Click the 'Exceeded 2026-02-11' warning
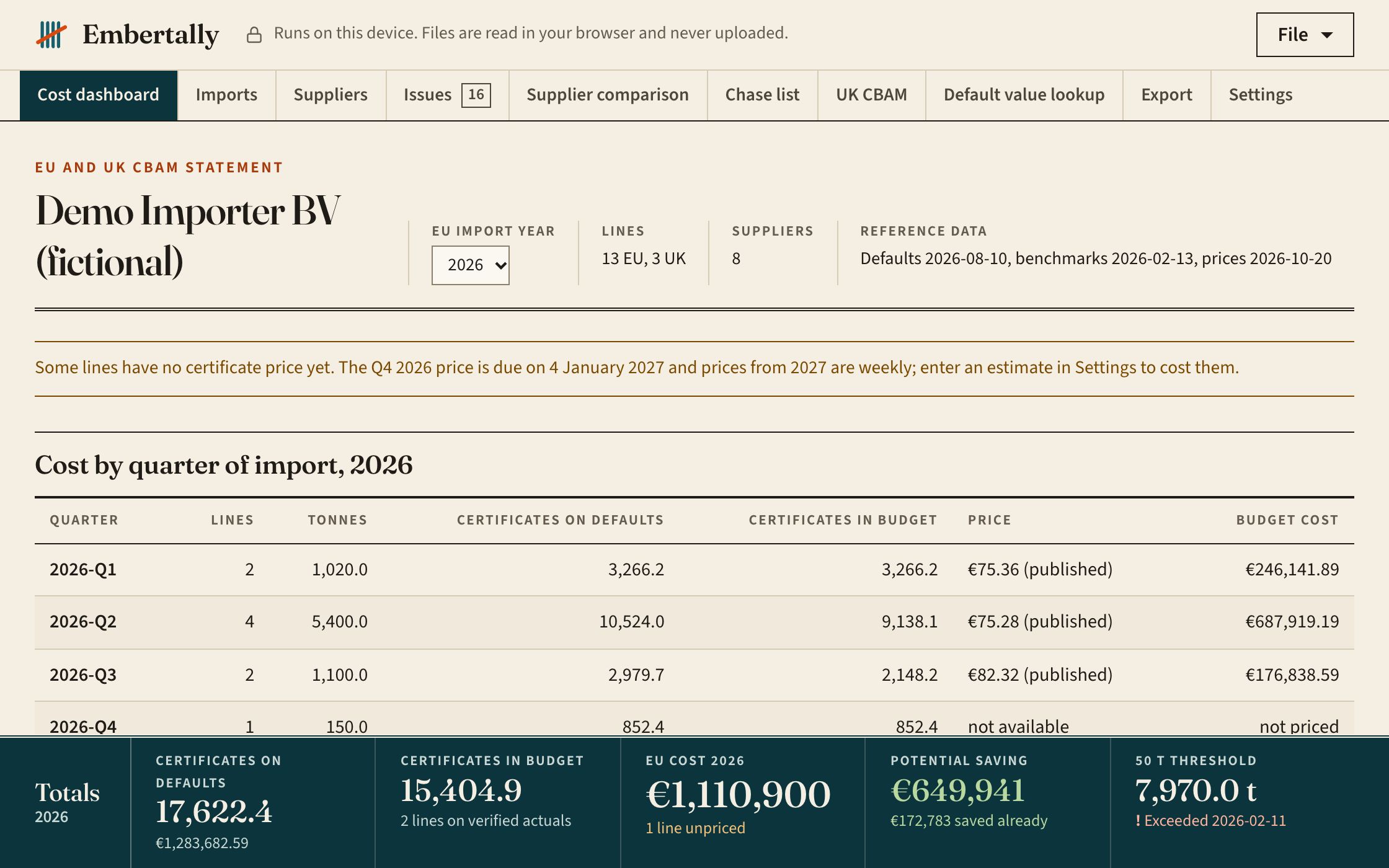 coord(1210,821)
